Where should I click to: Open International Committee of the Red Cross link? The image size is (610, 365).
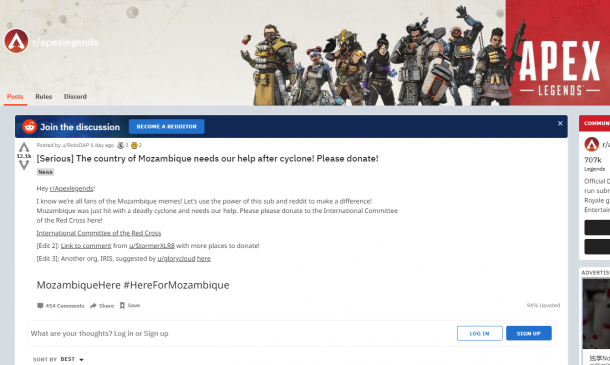[x=99, y=233]
